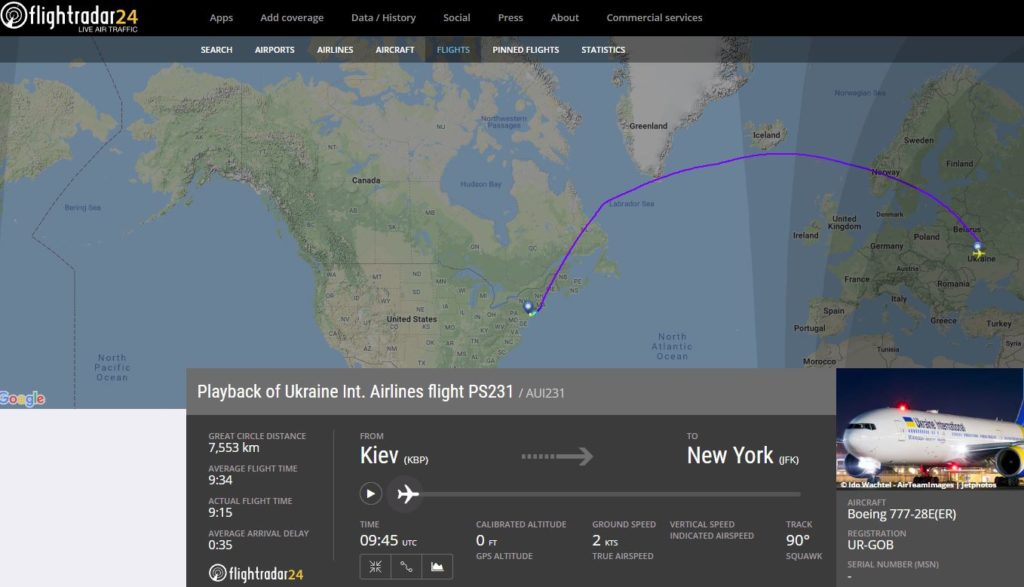This screenshot has height=587, width=1024.
Task: Click the airplane marker on the playback slider
Action: [407, 493]
